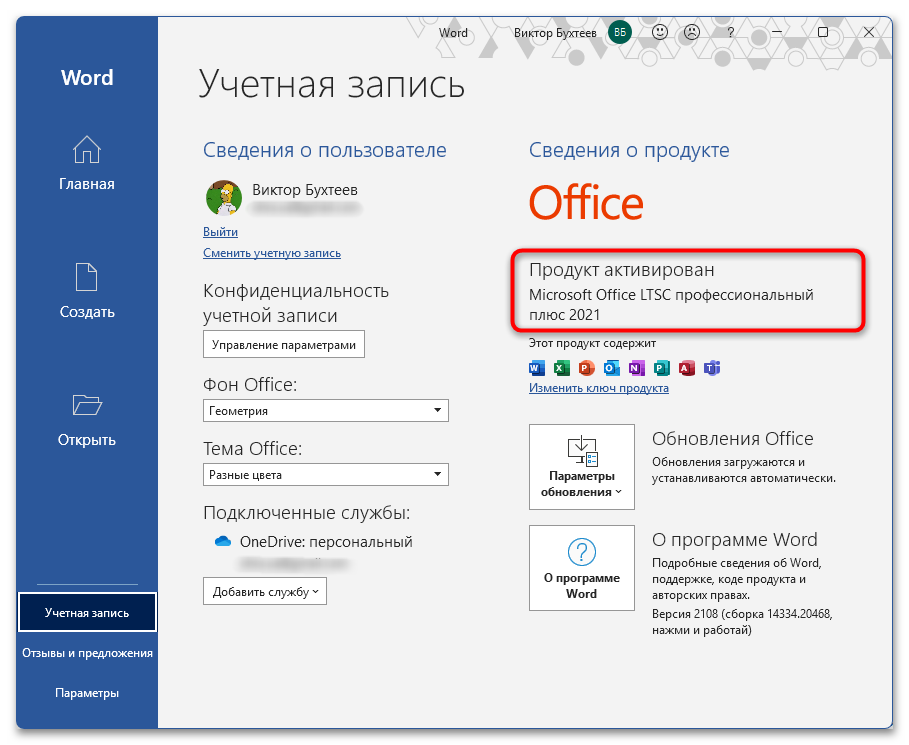Select the Publisher icon in product list
Screen dimensions: 909x745
[x=661, y=368]
